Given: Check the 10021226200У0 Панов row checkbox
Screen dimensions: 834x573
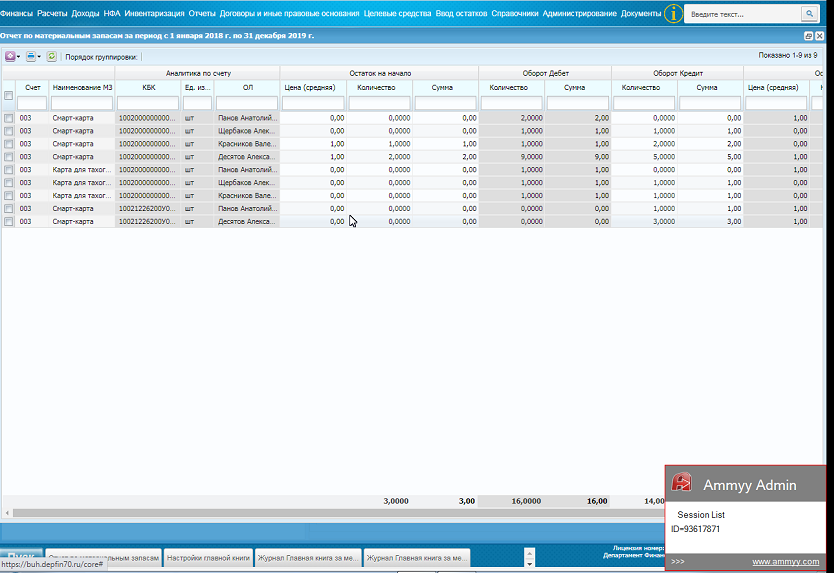Looking at the screenshot, I should 9,209.
